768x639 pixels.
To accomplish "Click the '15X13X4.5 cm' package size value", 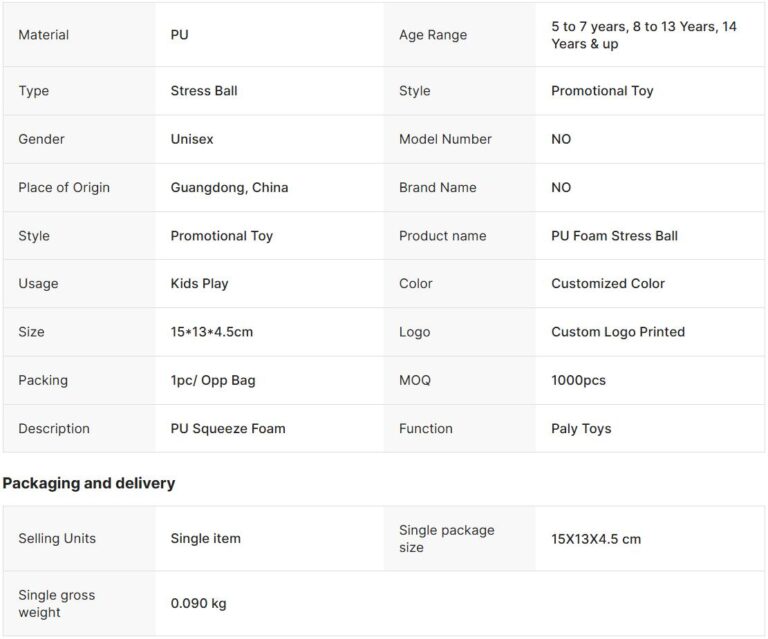I will 596,539.
